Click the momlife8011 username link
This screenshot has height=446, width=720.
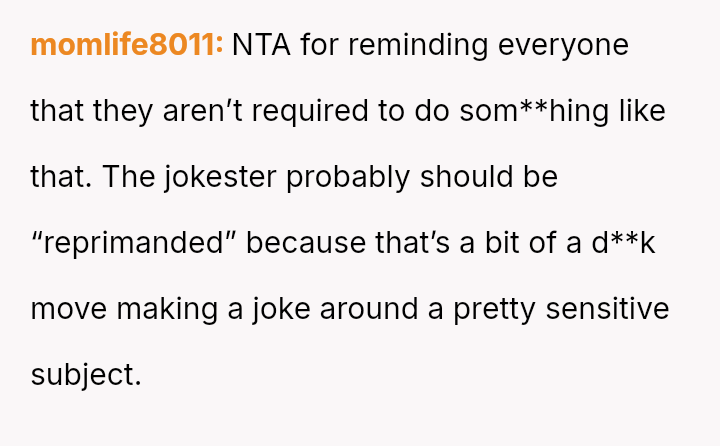pyautogui.click(x=127, y=45)
